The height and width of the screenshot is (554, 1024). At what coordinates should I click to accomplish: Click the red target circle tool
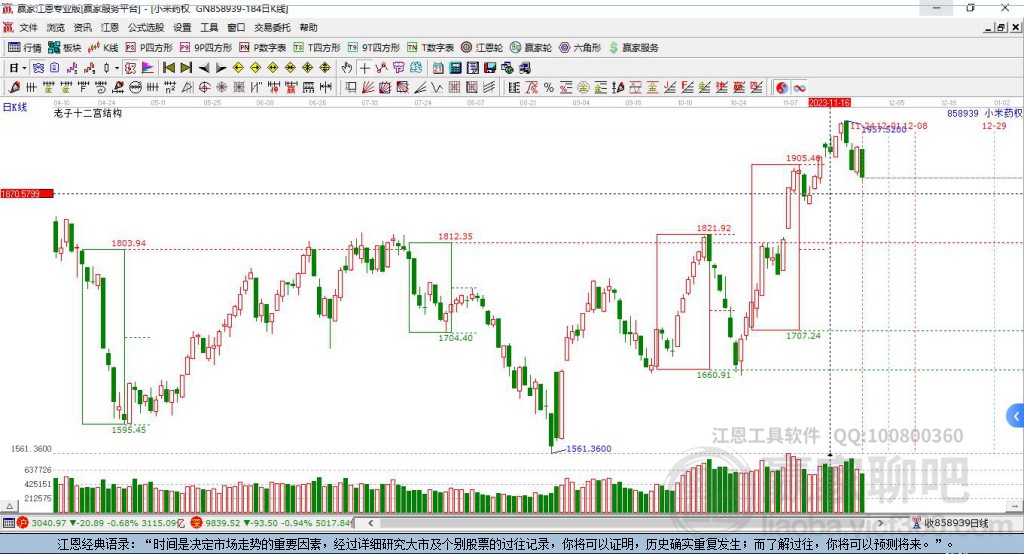[x=204, y=87]
